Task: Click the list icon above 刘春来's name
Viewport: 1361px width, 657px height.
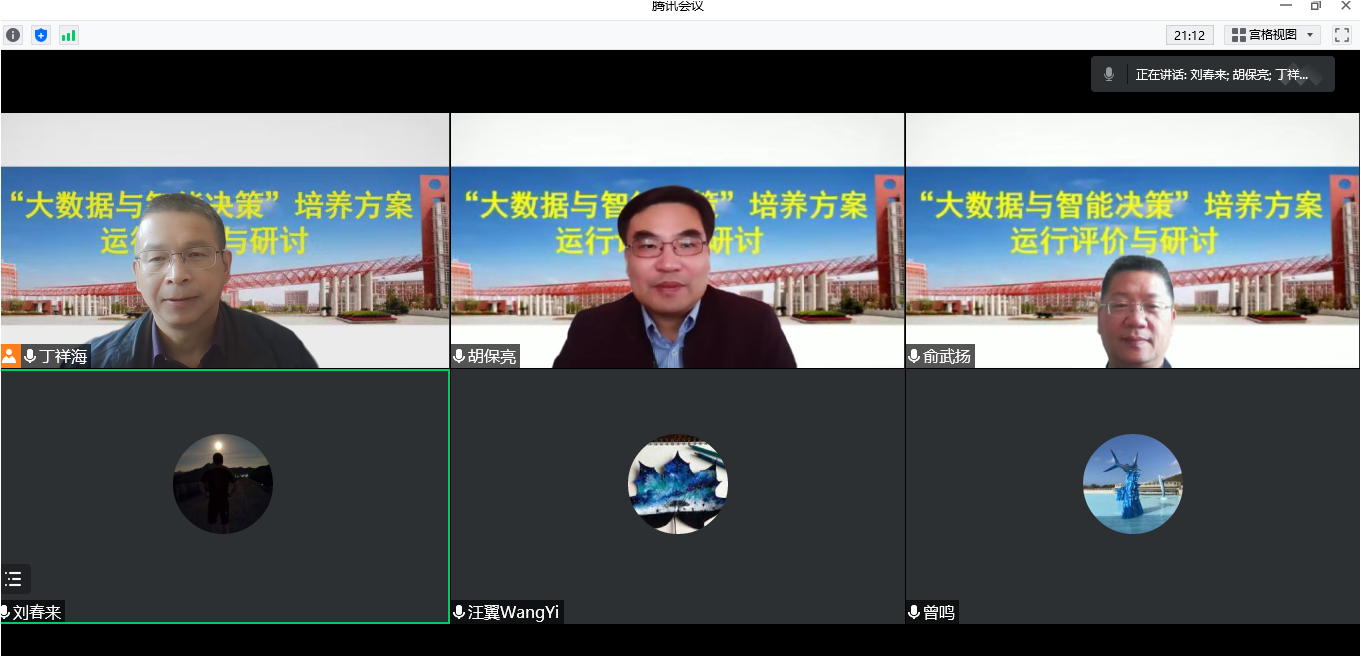Action: pos(14,579)
